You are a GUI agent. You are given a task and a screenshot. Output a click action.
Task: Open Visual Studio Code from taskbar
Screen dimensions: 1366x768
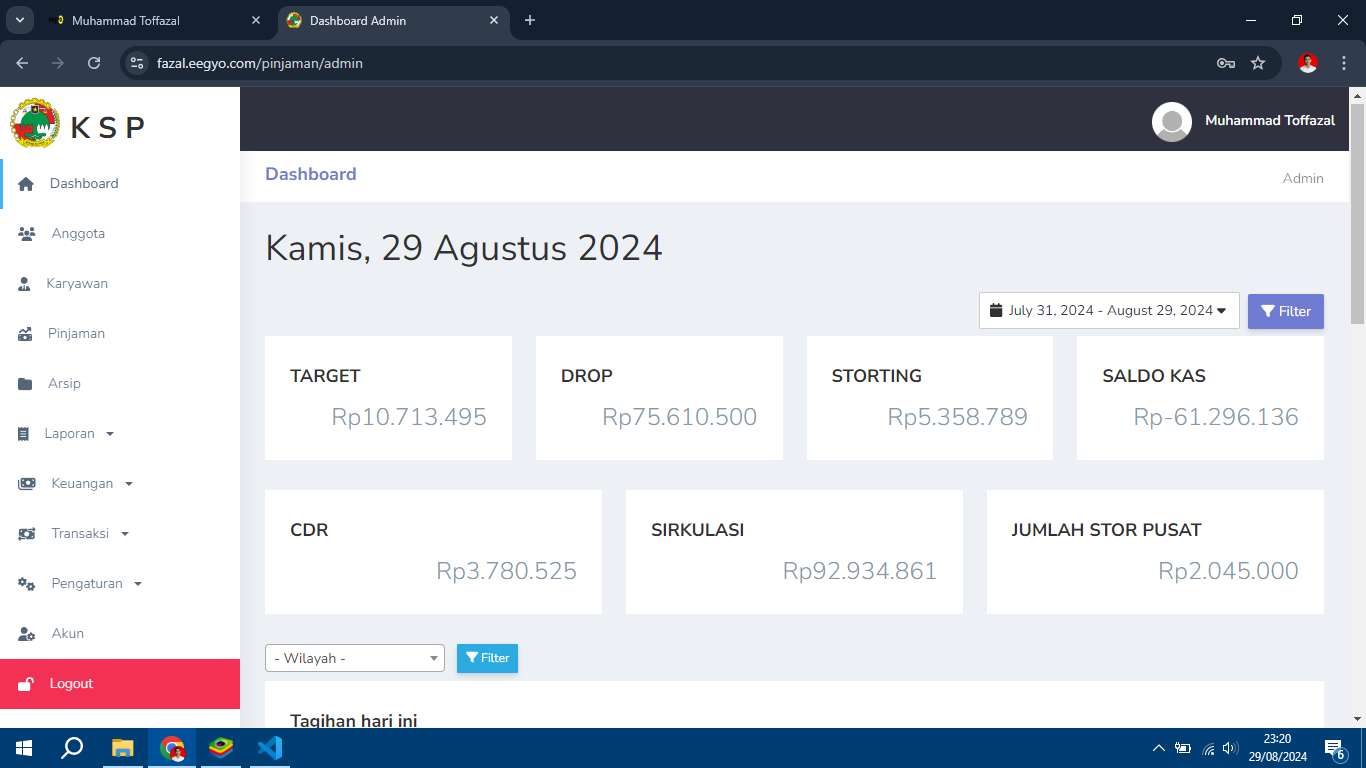point(269,748)
